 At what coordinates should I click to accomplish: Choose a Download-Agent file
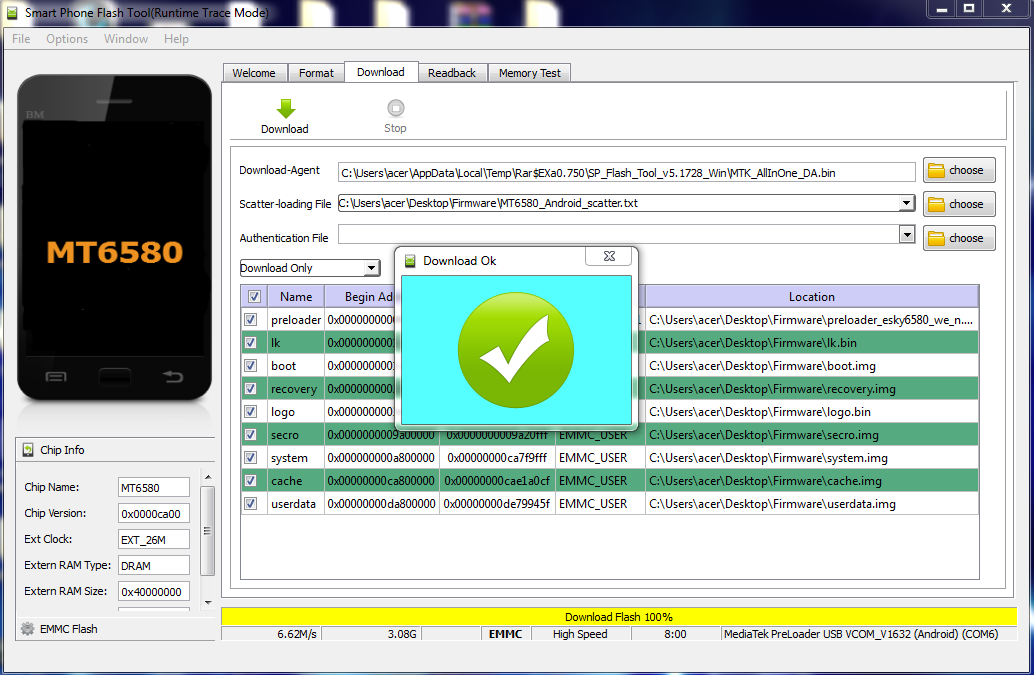pyautogui.click(x=959, y=170)
